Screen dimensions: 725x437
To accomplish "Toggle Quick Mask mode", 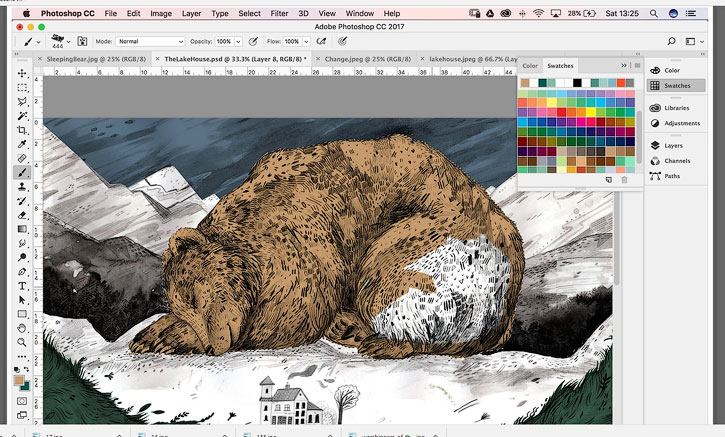I will (x=22, y=401).
